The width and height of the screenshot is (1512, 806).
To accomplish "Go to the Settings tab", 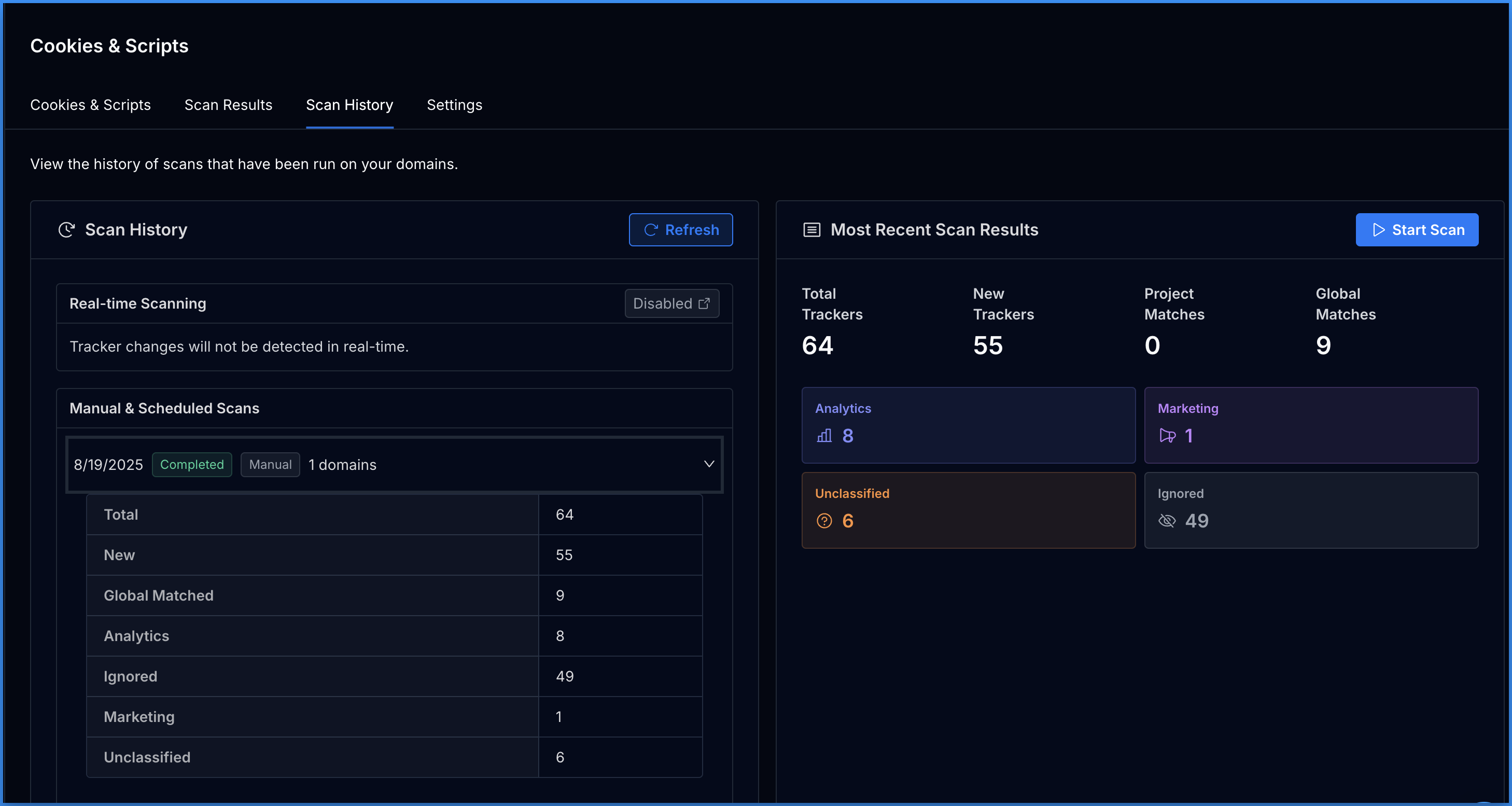I will click(x=454, y=105).
